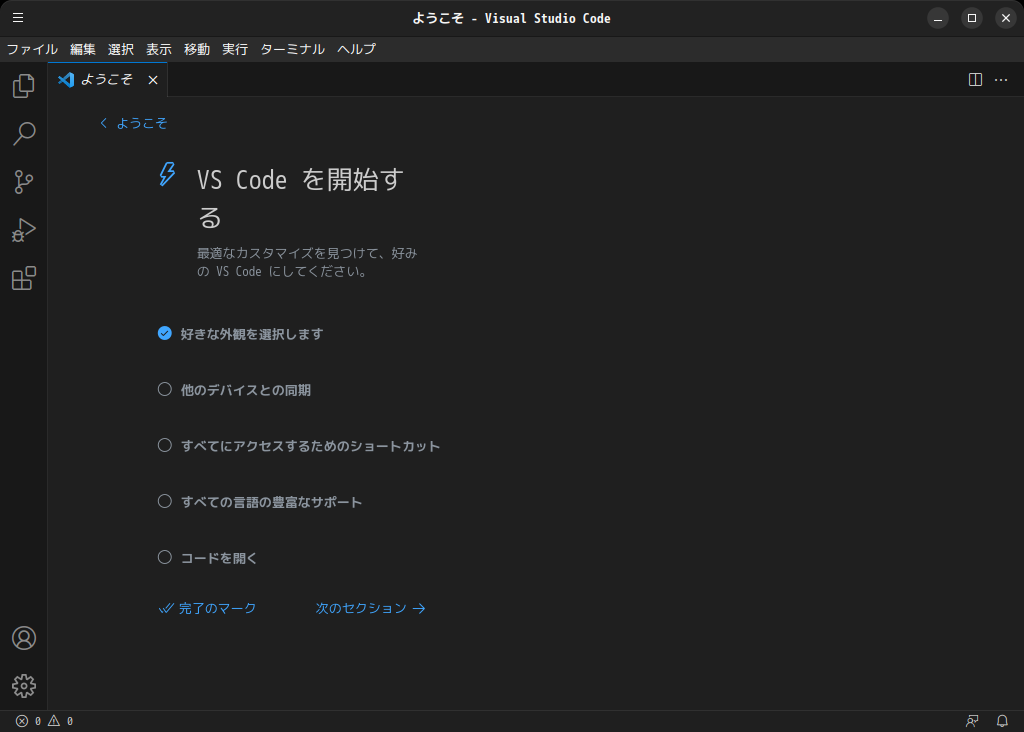Open the ヘルプ menu
The image size is (1024, 732).
(x=357, y=49)
